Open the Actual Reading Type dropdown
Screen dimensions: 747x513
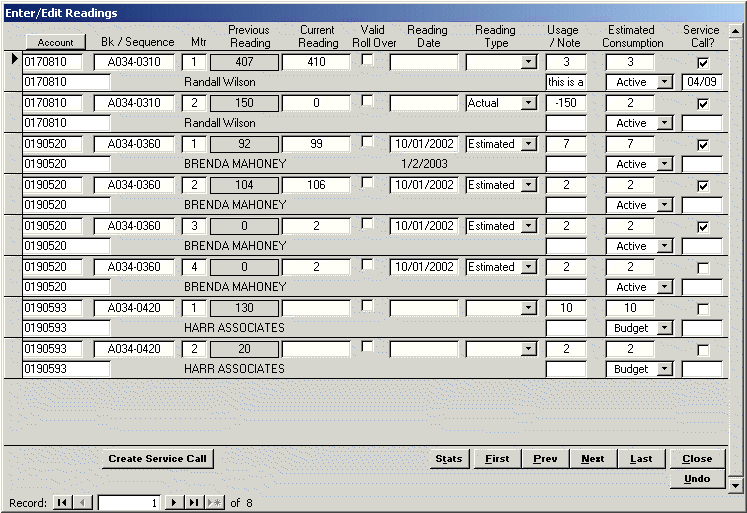pos(528,103)
